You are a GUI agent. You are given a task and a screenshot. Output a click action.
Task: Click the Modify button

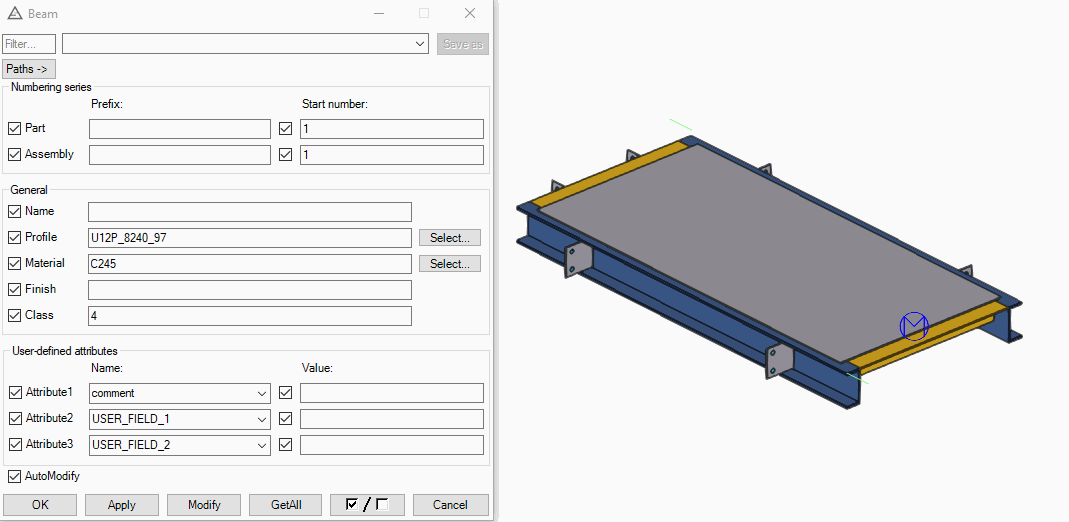click(x=204, y=505)
